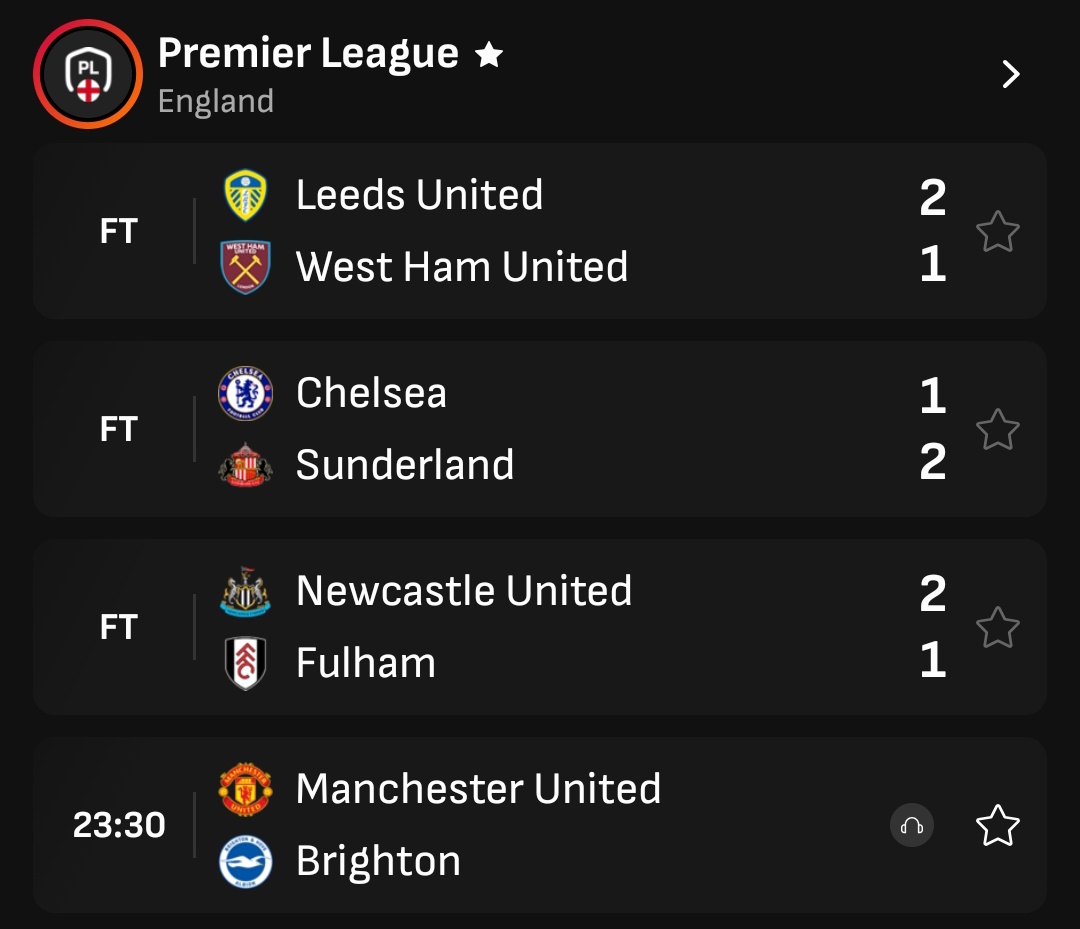Click the Chelsea club crest
This screenshot has height=929, width=1080.
[245, 393]
